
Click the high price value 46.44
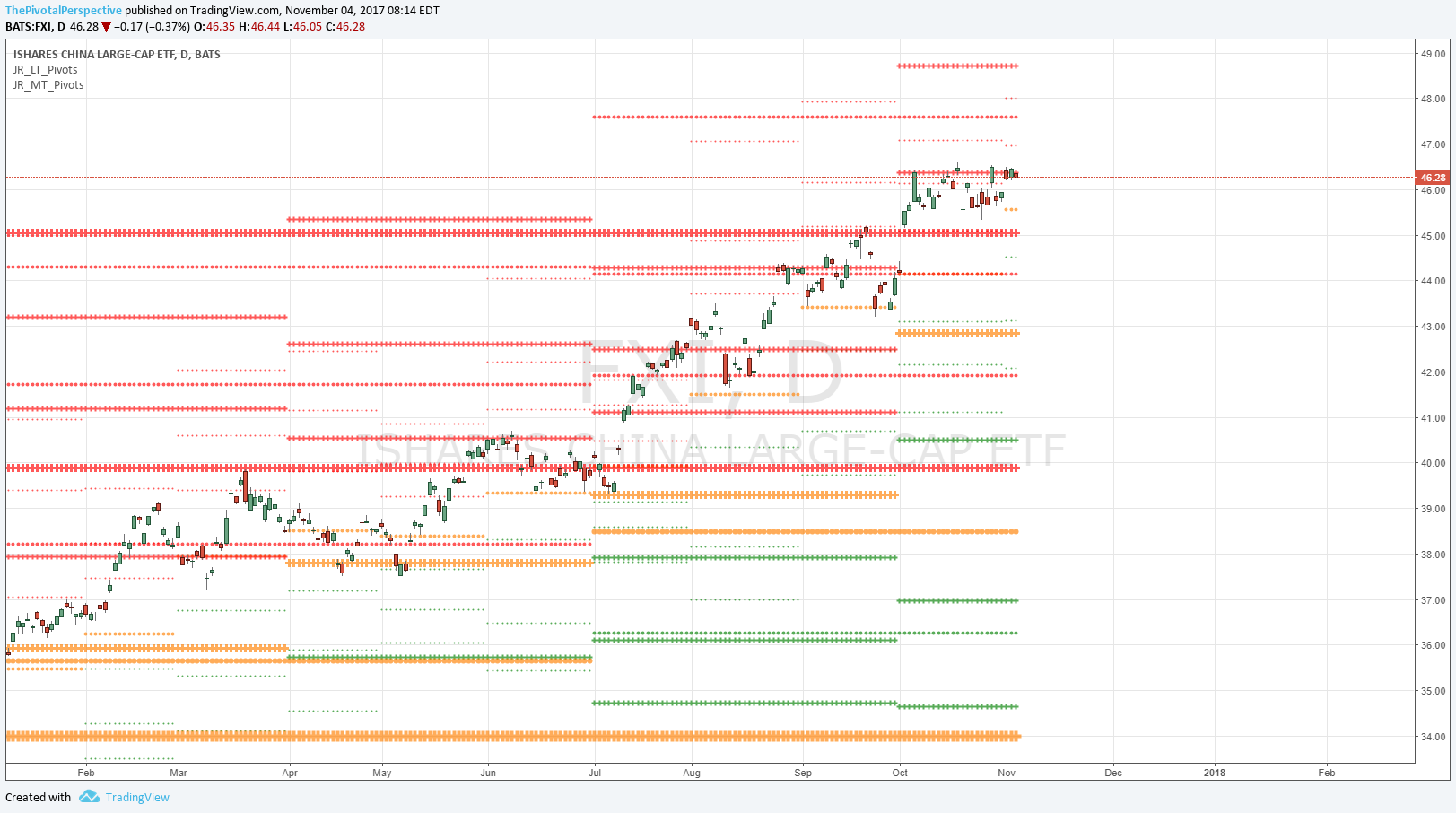(x=266, y=27)
